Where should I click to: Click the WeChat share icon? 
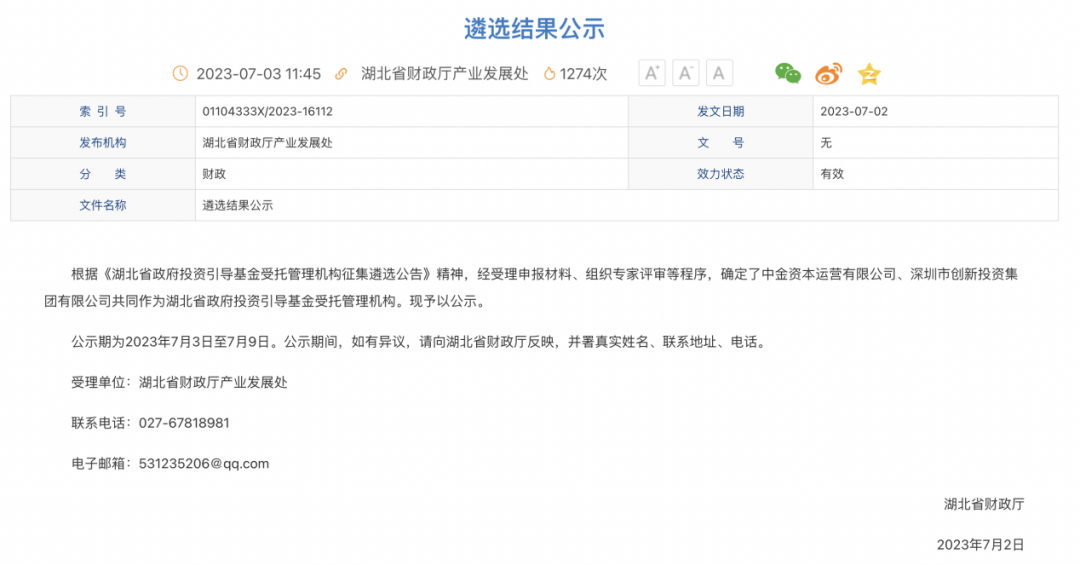click(x=787, y=73)
